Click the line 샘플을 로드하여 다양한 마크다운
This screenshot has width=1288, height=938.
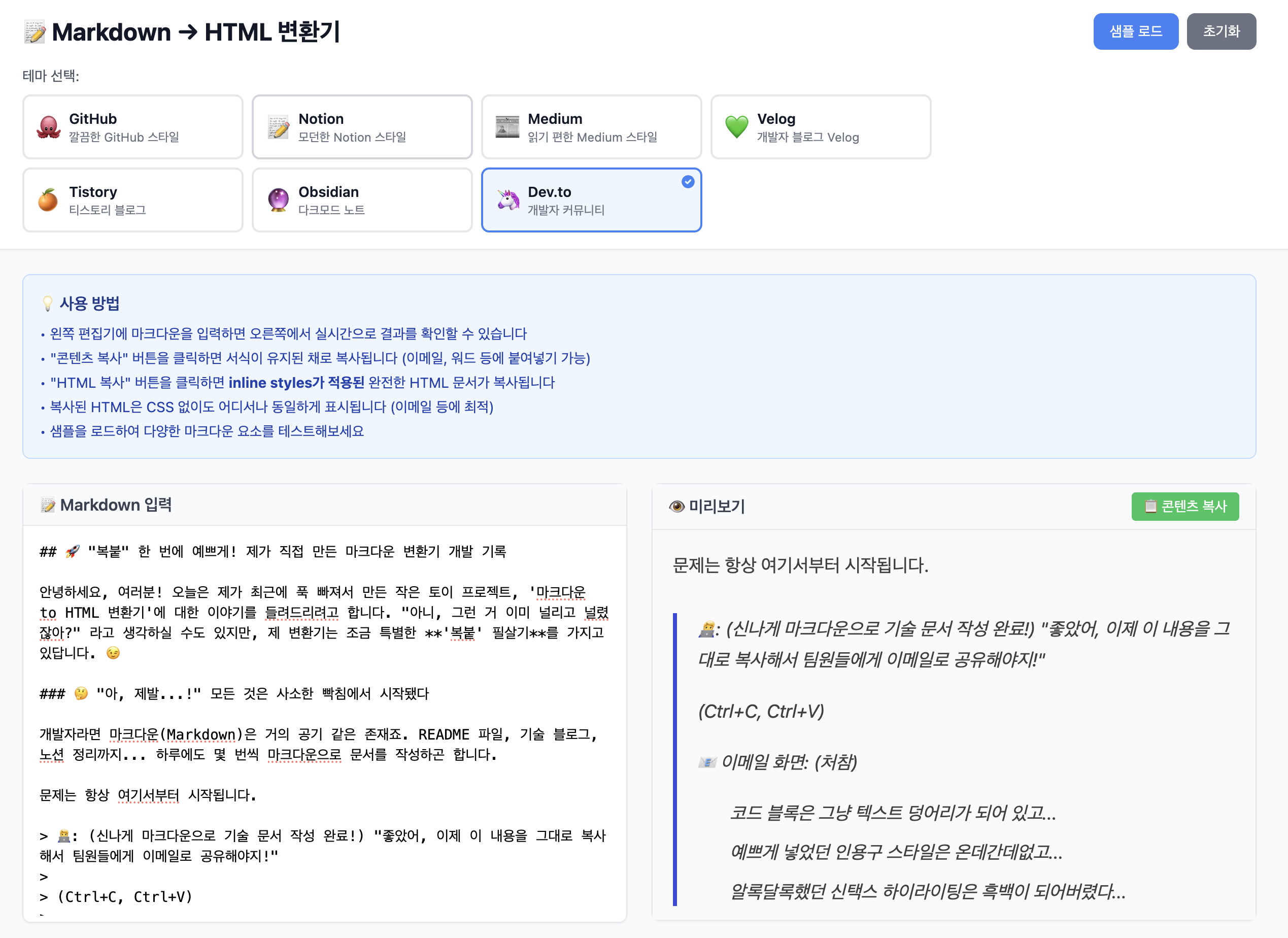click(x=207, y=431)
